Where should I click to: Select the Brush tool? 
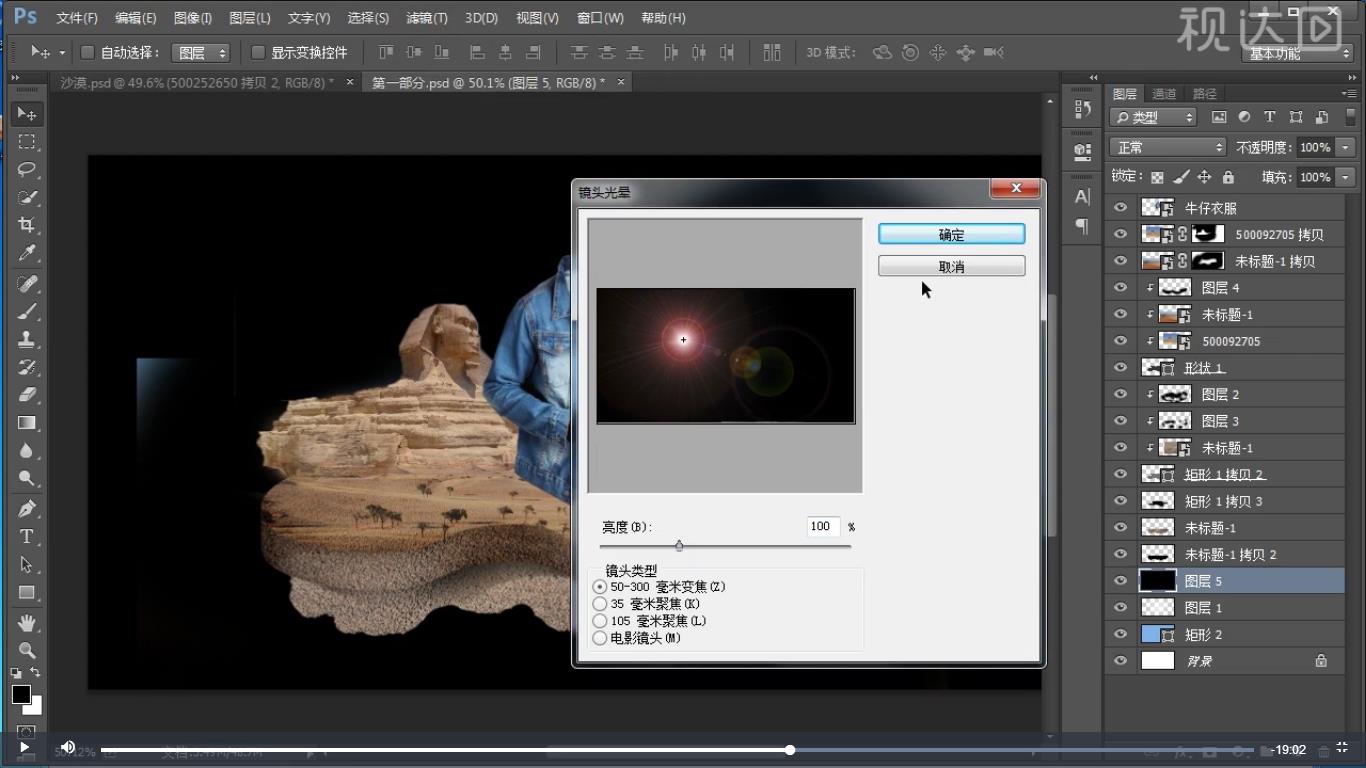27,311
